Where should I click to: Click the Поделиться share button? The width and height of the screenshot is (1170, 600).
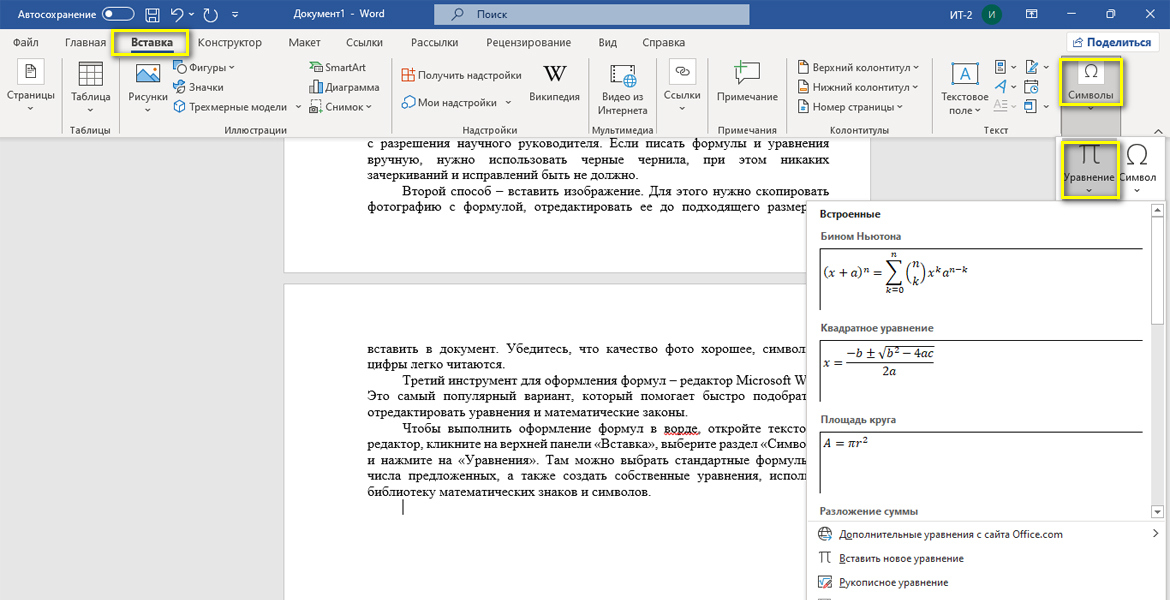(1111, 43)
